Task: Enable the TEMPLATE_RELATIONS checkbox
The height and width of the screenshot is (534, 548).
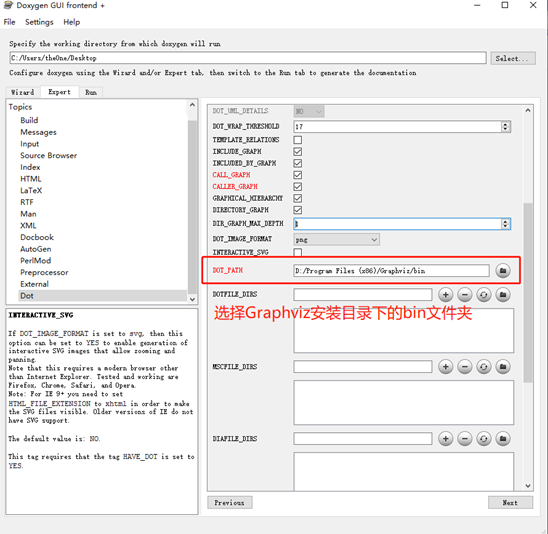Action: pos(298,140)
